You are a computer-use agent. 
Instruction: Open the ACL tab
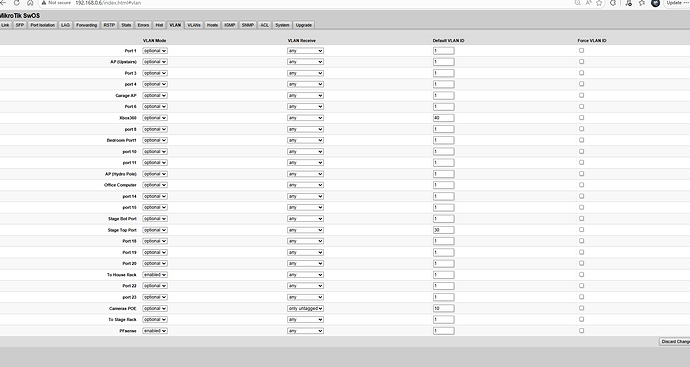point(264,25)
